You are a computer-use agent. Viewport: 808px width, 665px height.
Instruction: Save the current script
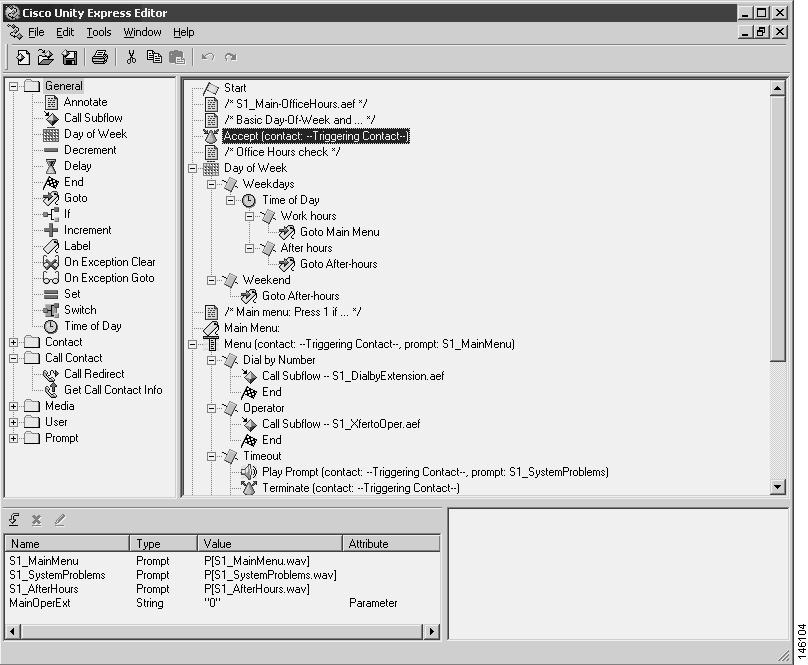pos(68,57)
